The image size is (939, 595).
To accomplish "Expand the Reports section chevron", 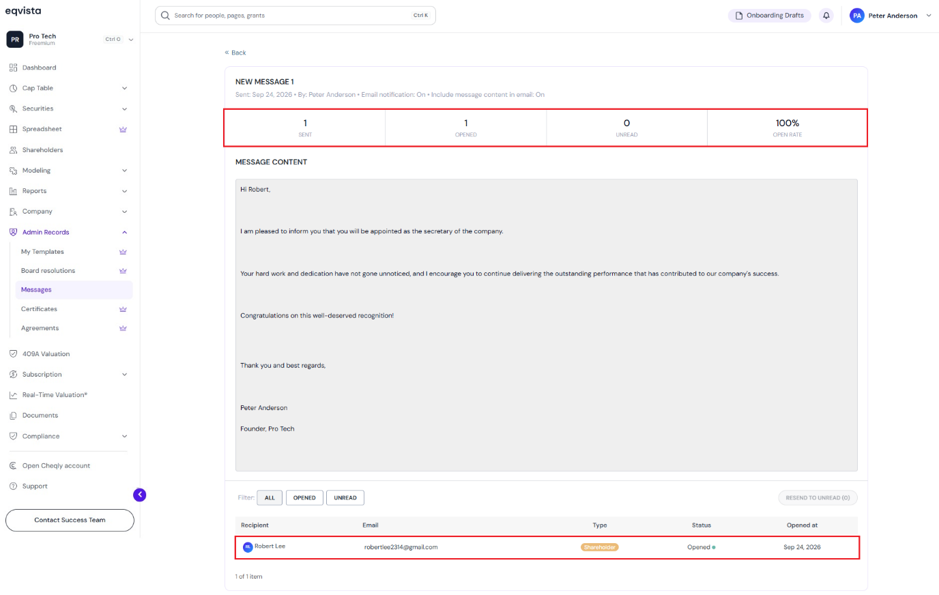I will click(x=125, y=191).
